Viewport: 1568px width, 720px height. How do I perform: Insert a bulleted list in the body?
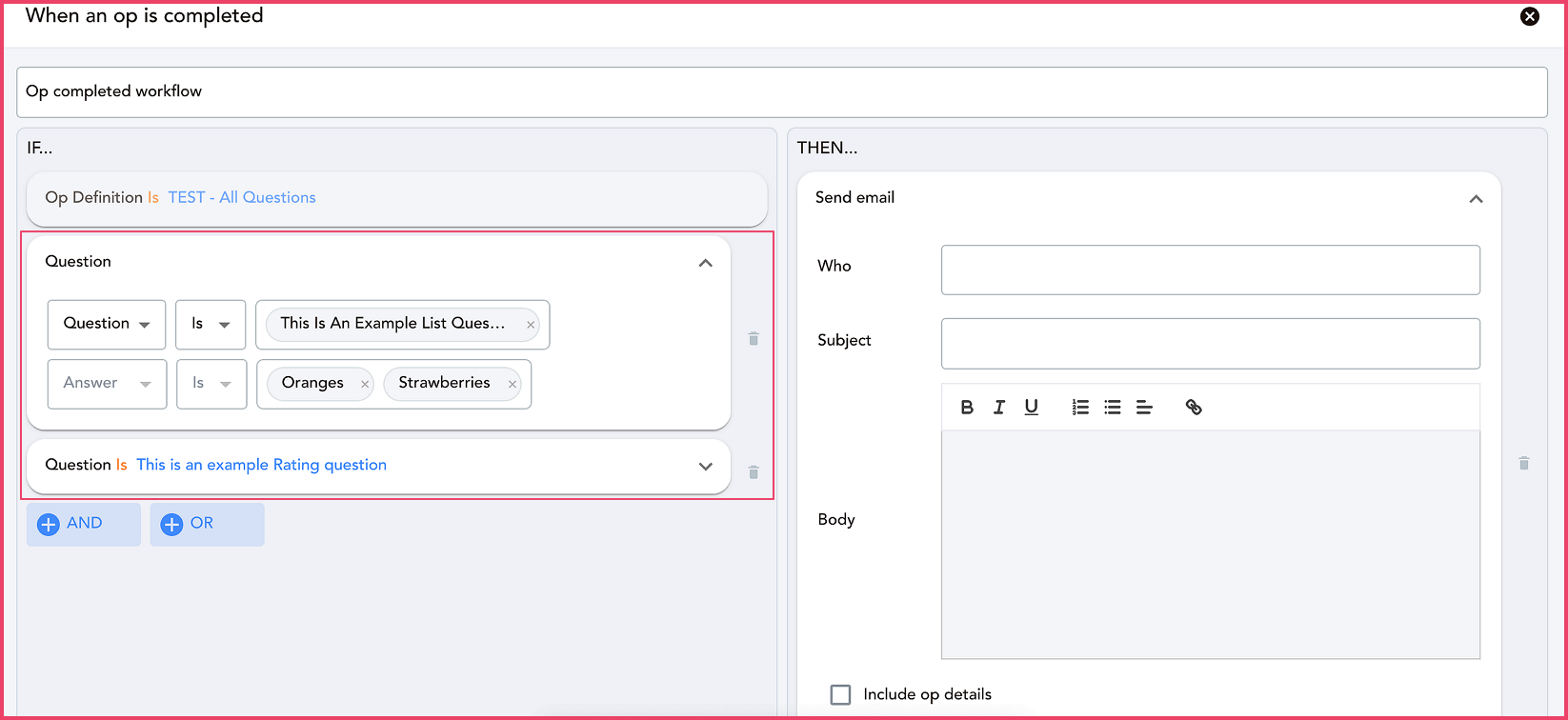[x=1113, y=408]
